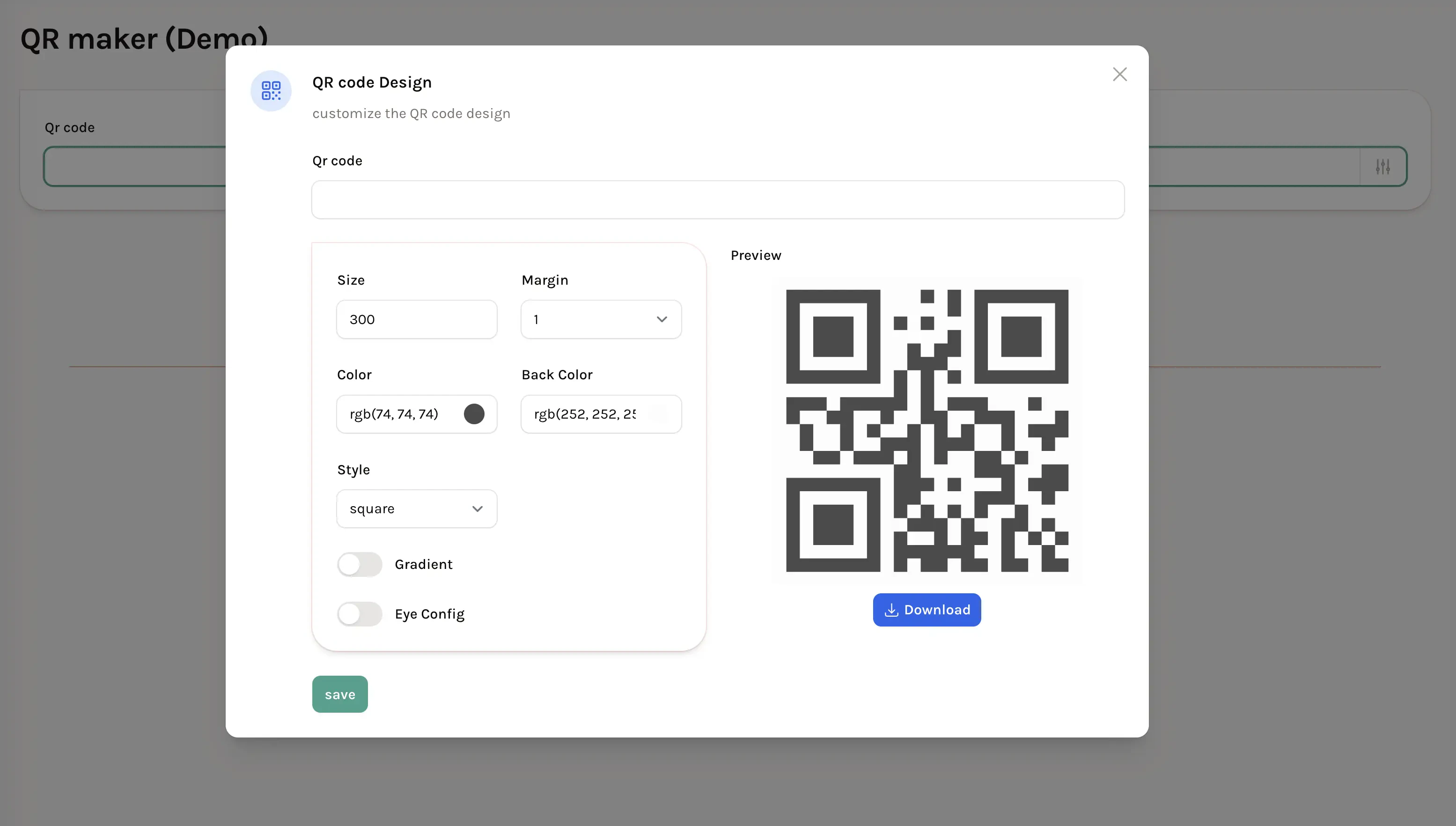Close the QR code Design dialog

point(1119,74)
